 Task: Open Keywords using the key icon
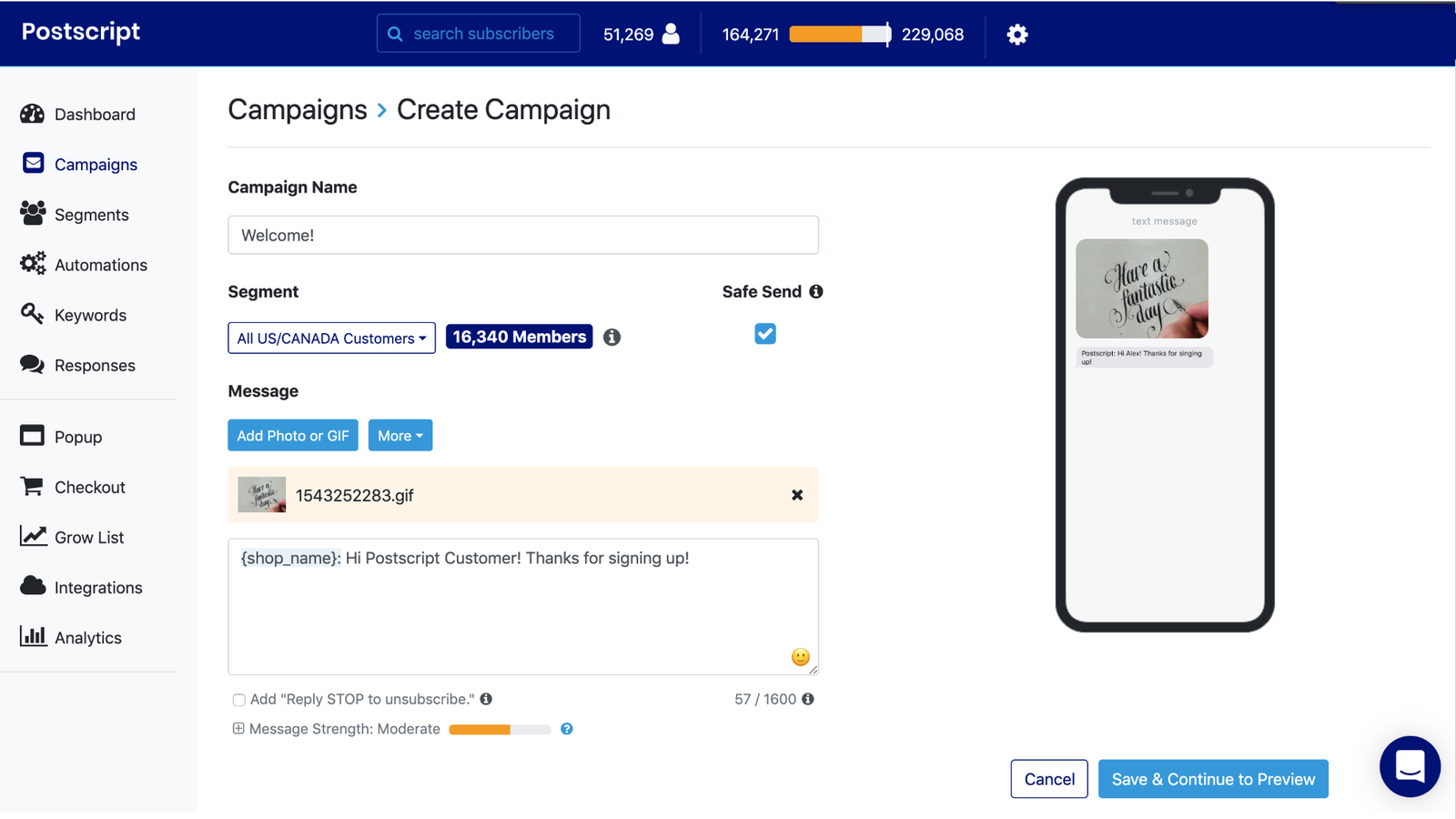click(x=33, y=314)
